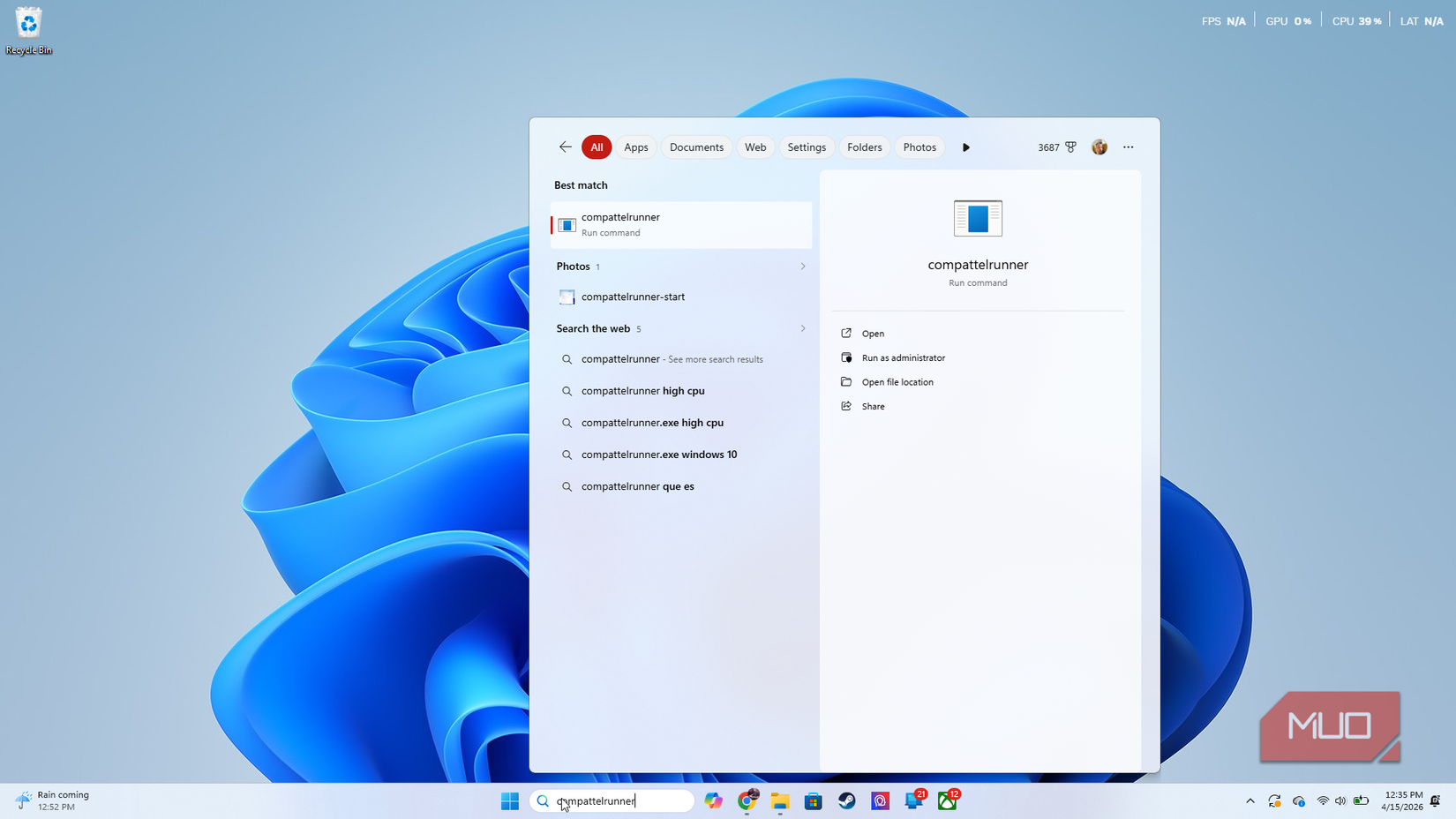Switch to the Apps filter tab
1456x819 pixels.
(x=636, y=147)
